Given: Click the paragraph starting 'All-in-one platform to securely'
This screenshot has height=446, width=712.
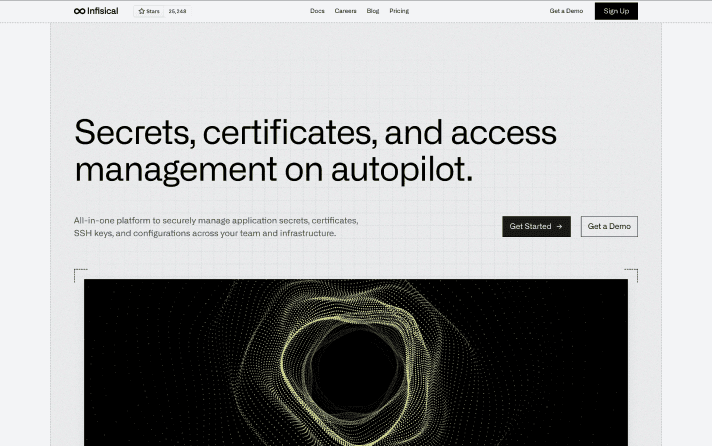Looking at the screenshot, I should [x=216, y=227].
